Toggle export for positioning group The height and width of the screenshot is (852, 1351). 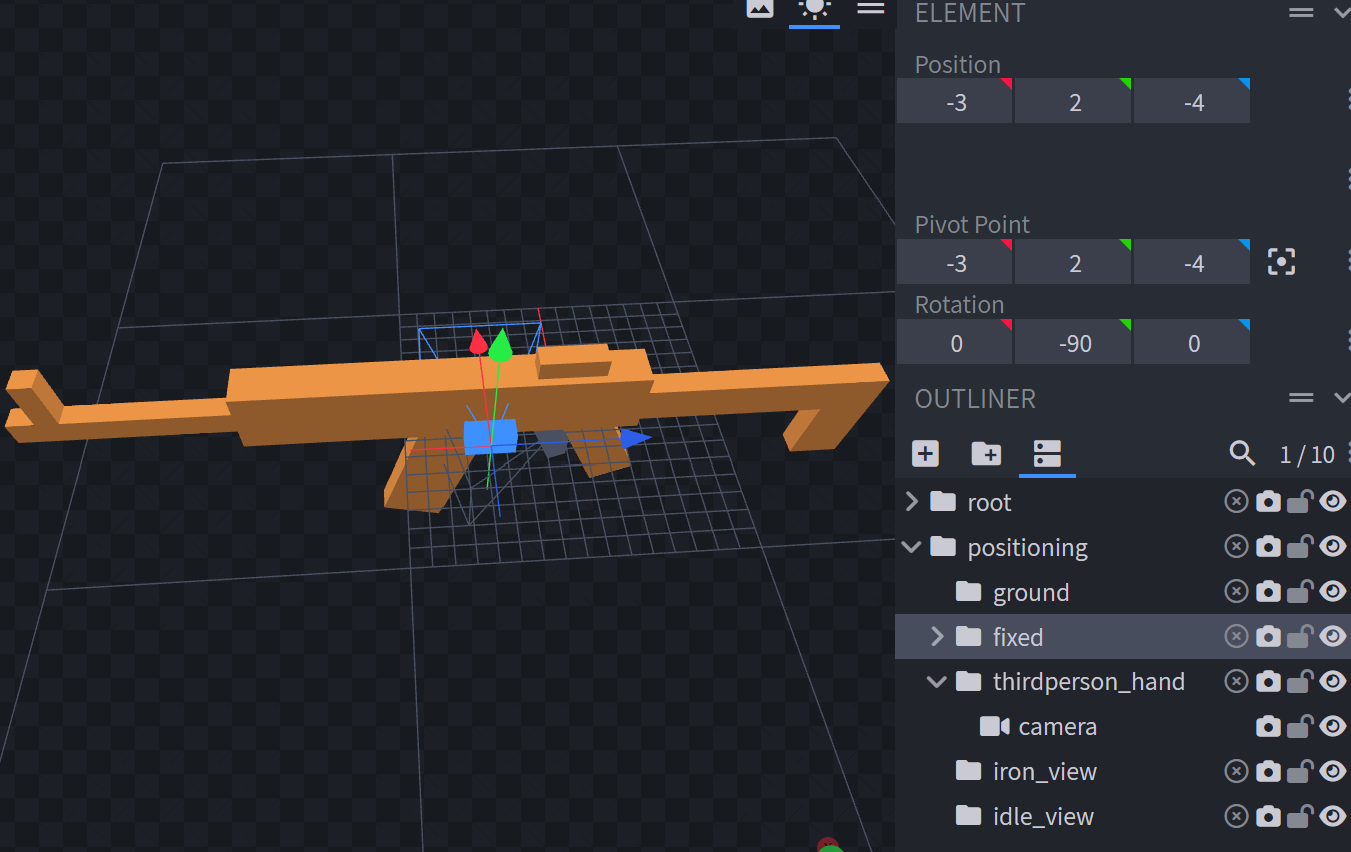pos(1237,546)
